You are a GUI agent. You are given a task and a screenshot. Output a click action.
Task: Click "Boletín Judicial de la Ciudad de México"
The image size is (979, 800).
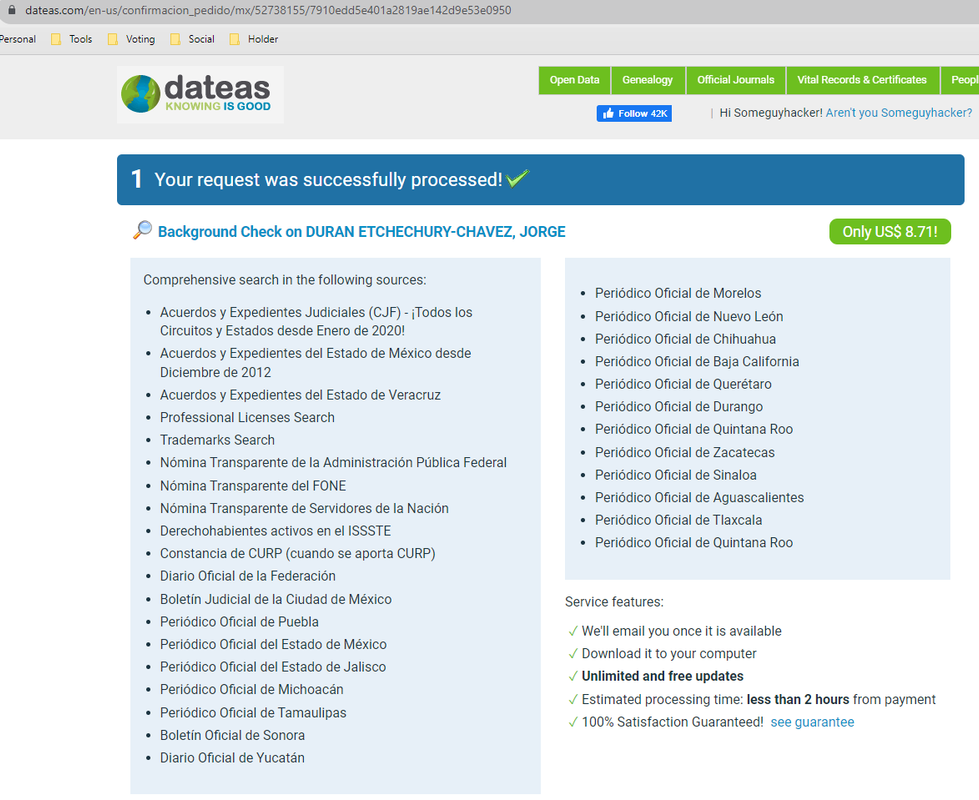pos(276,599)
